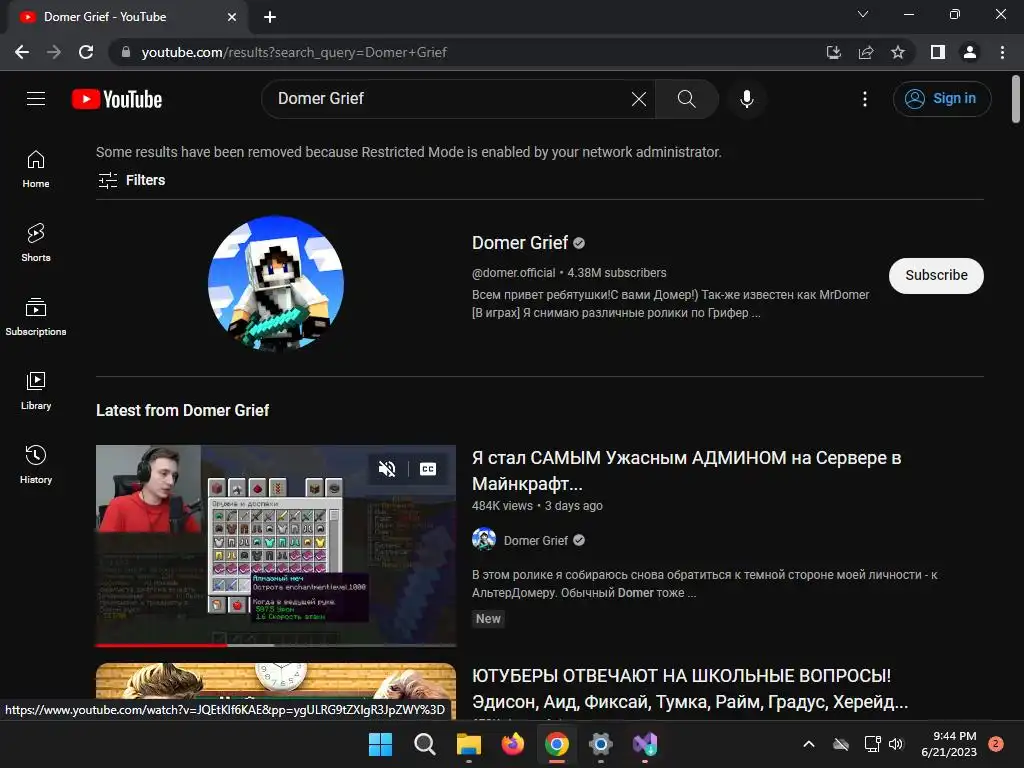Click the verified badge beside Domer Grief
Viewport: 1024px width, 768px height.
coord(579,244)
